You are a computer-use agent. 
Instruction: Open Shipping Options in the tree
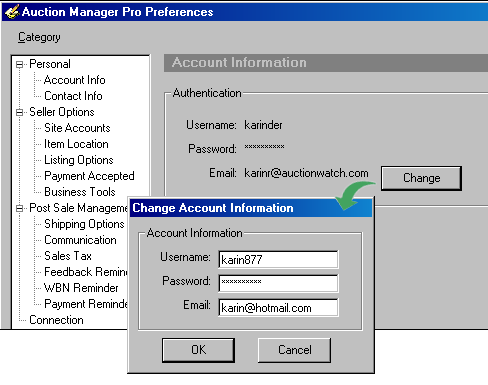pyautogui.click(x=84, y=224)
